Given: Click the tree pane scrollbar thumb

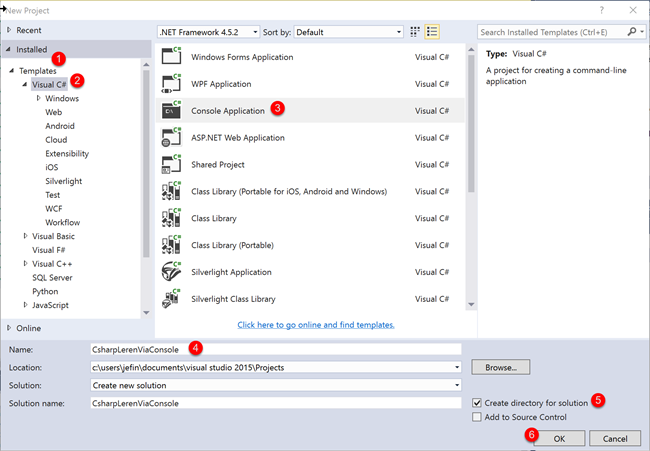Looking at the screenshot, I should (146, 164).
